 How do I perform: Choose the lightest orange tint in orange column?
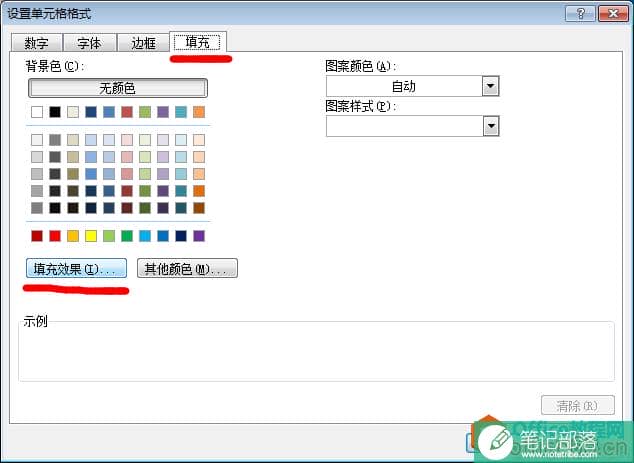point(199,140)
